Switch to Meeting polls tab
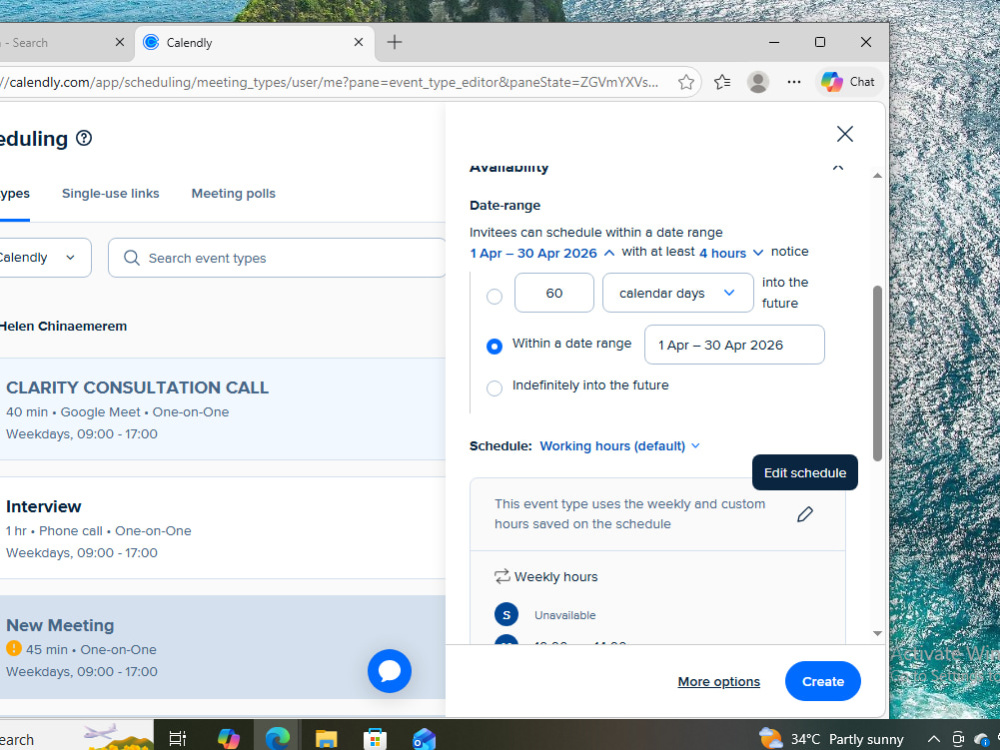1000x750 pixels. tap(233, 193)
